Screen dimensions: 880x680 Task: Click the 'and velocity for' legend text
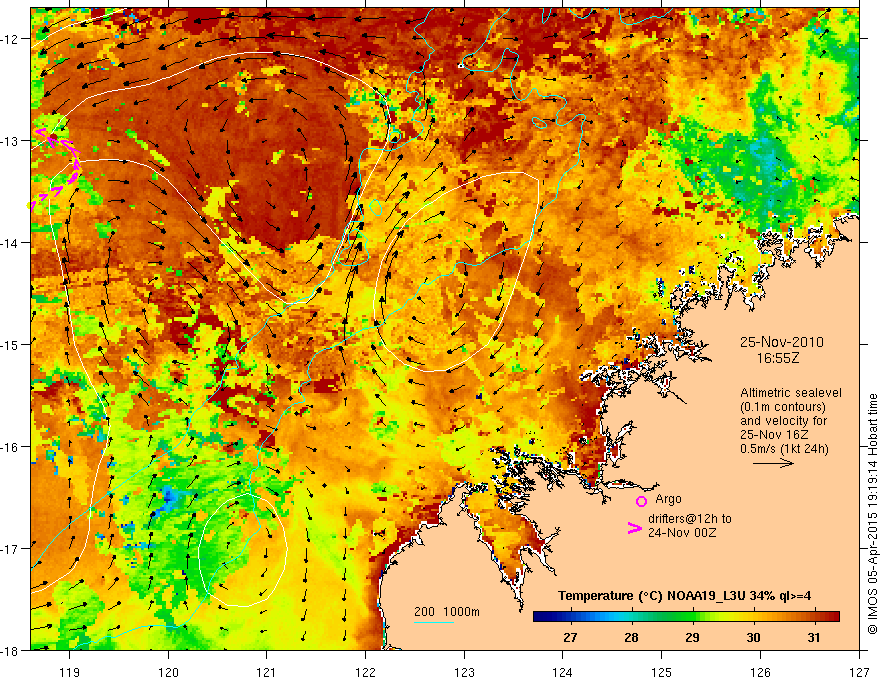coord(783,421)
